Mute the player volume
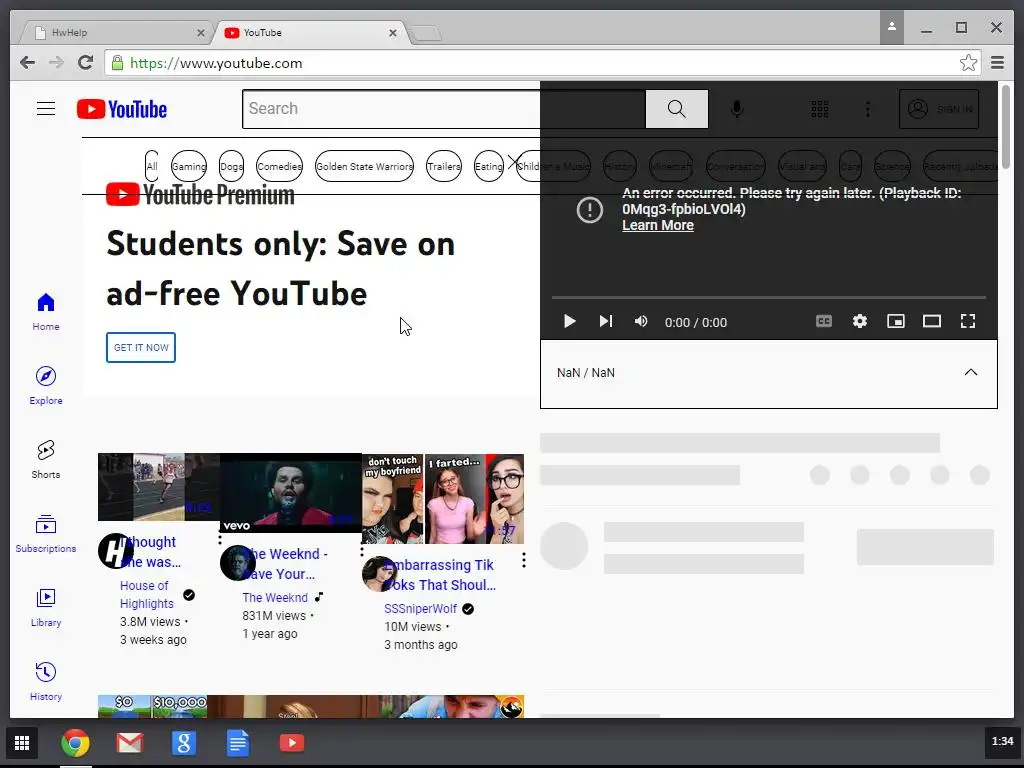The image size is (1024, 768). pyautogui.click(x=641, y=321)
